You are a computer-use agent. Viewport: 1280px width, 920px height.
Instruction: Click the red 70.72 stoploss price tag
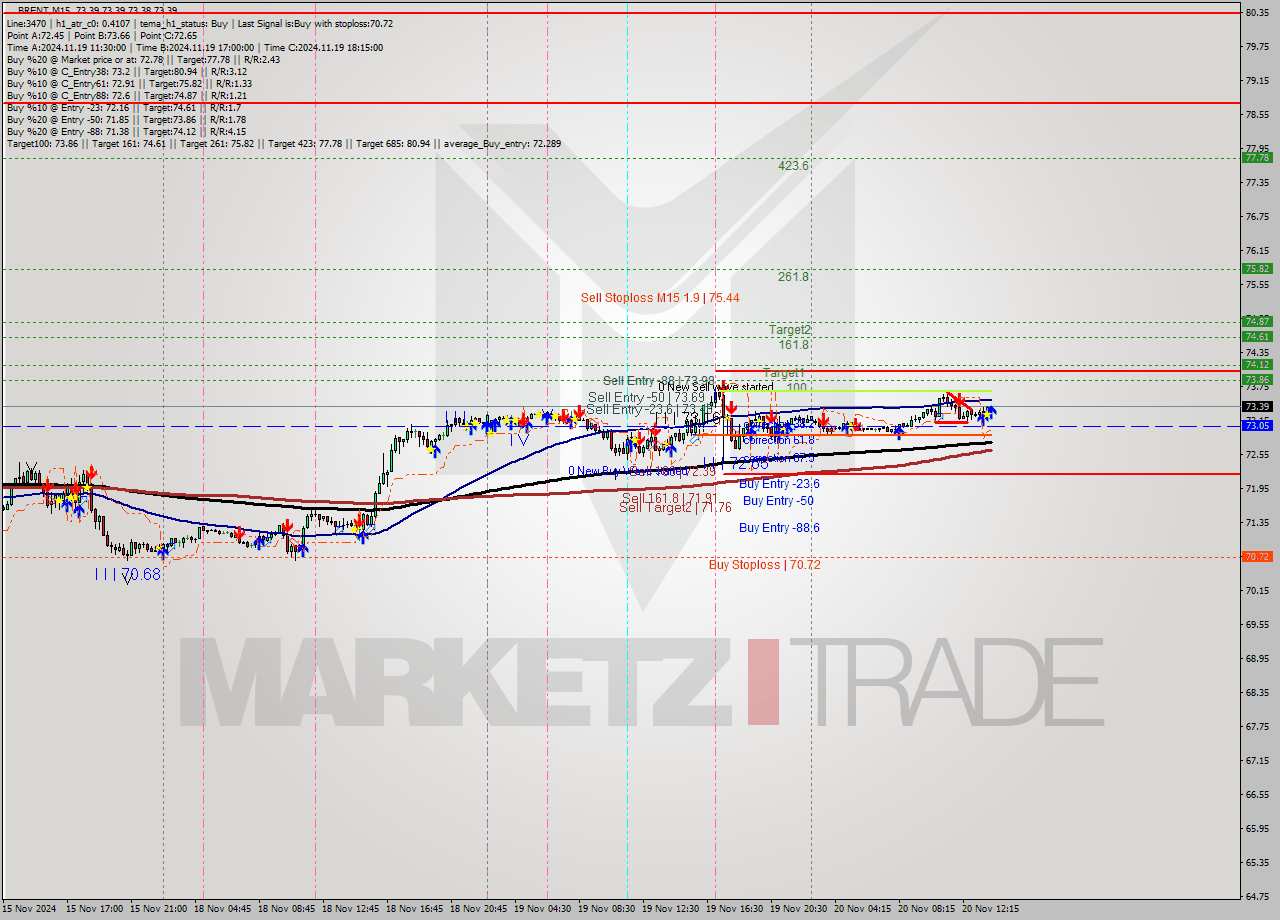[x=1257, y=556]
